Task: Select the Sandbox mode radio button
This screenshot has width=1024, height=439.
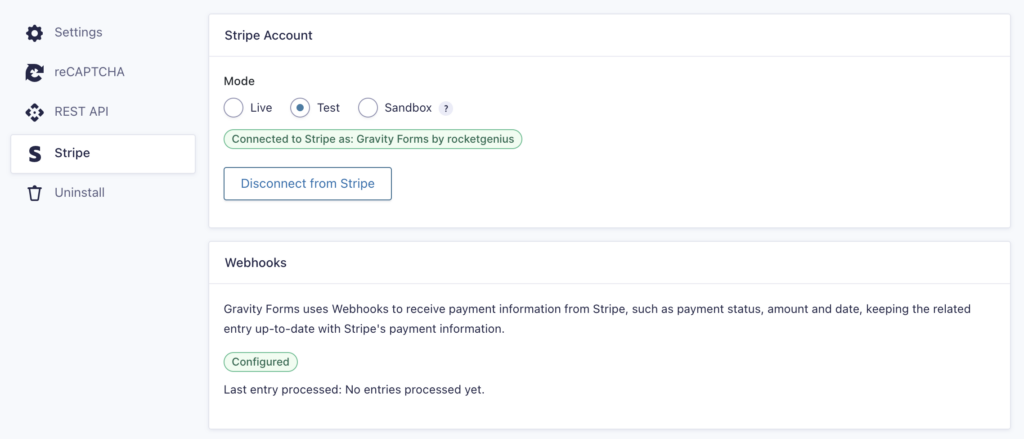Action: [368, 108]
